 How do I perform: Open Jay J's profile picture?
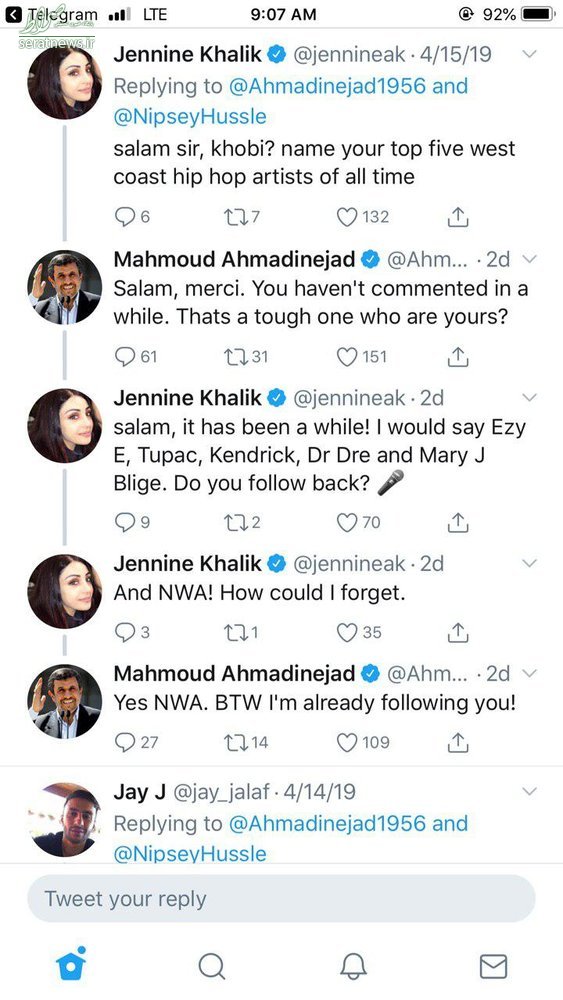64,820
